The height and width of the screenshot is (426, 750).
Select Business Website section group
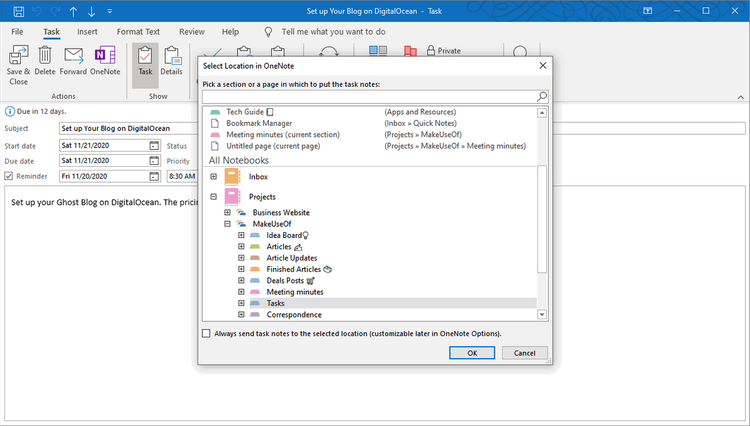coord(281,212)
